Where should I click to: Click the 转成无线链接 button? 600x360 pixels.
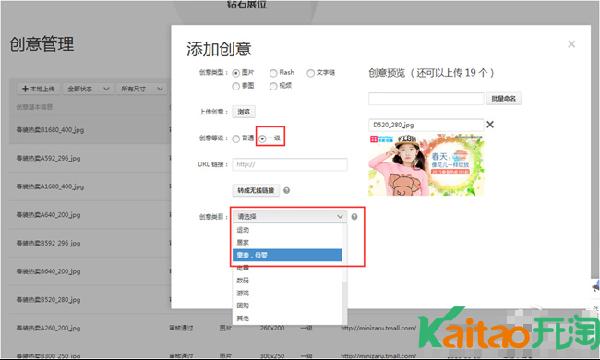pos(256,190)
